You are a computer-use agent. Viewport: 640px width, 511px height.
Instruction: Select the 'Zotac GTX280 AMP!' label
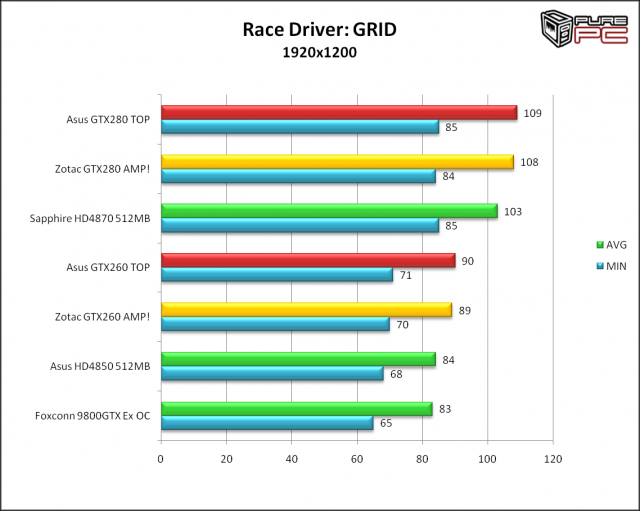[x=102, y=169]
